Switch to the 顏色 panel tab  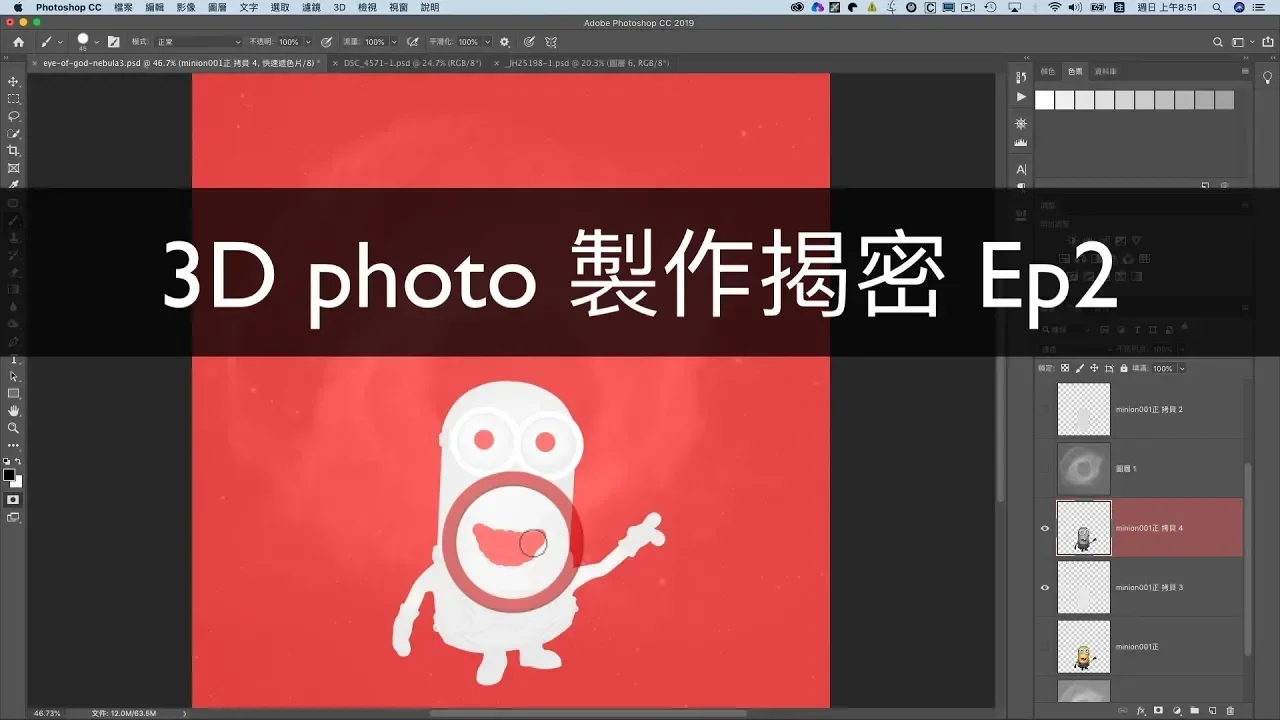pyautogui.click(x=1048, y=72)
